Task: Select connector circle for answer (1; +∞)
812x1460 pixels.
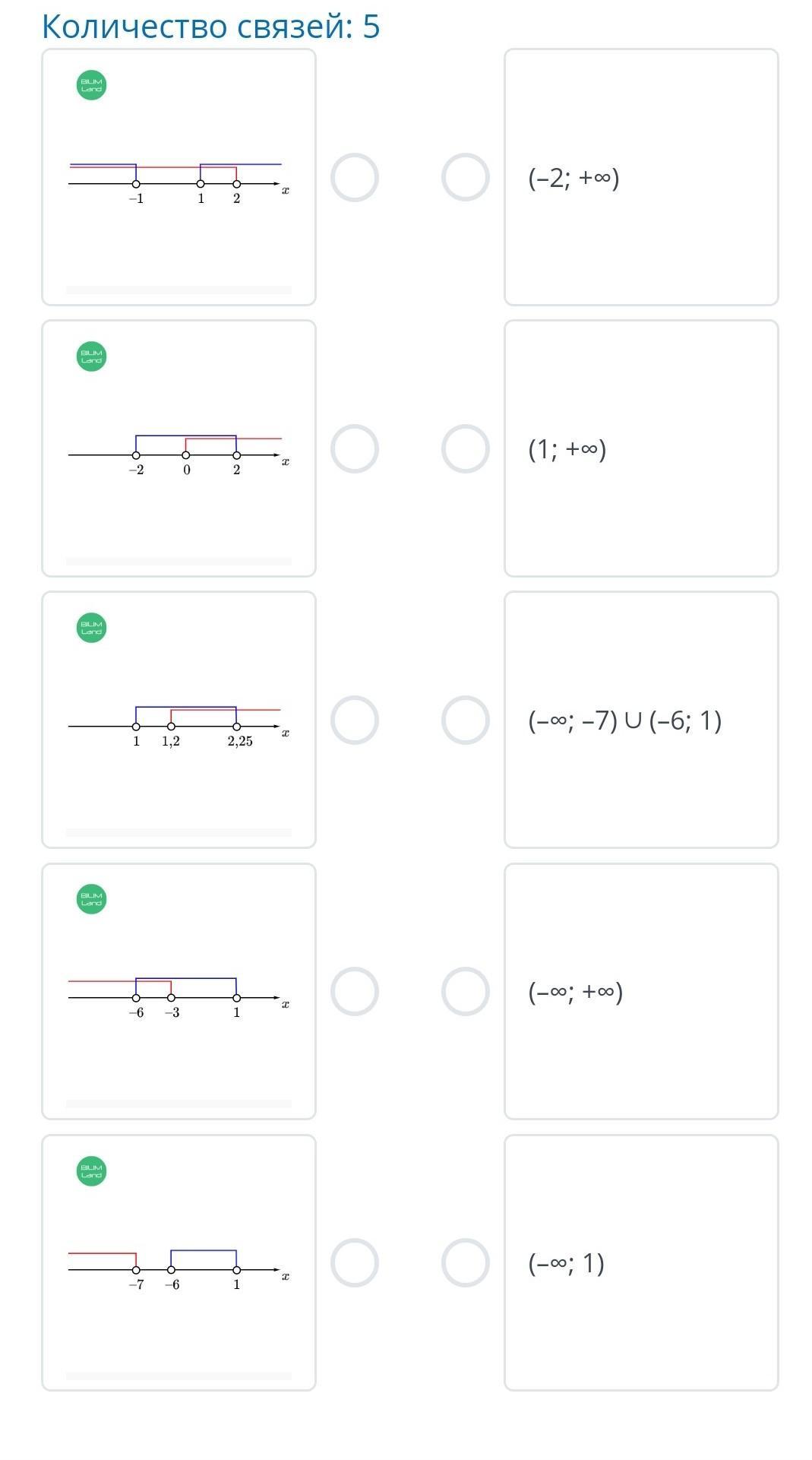Action: click(x=466, y=449)
